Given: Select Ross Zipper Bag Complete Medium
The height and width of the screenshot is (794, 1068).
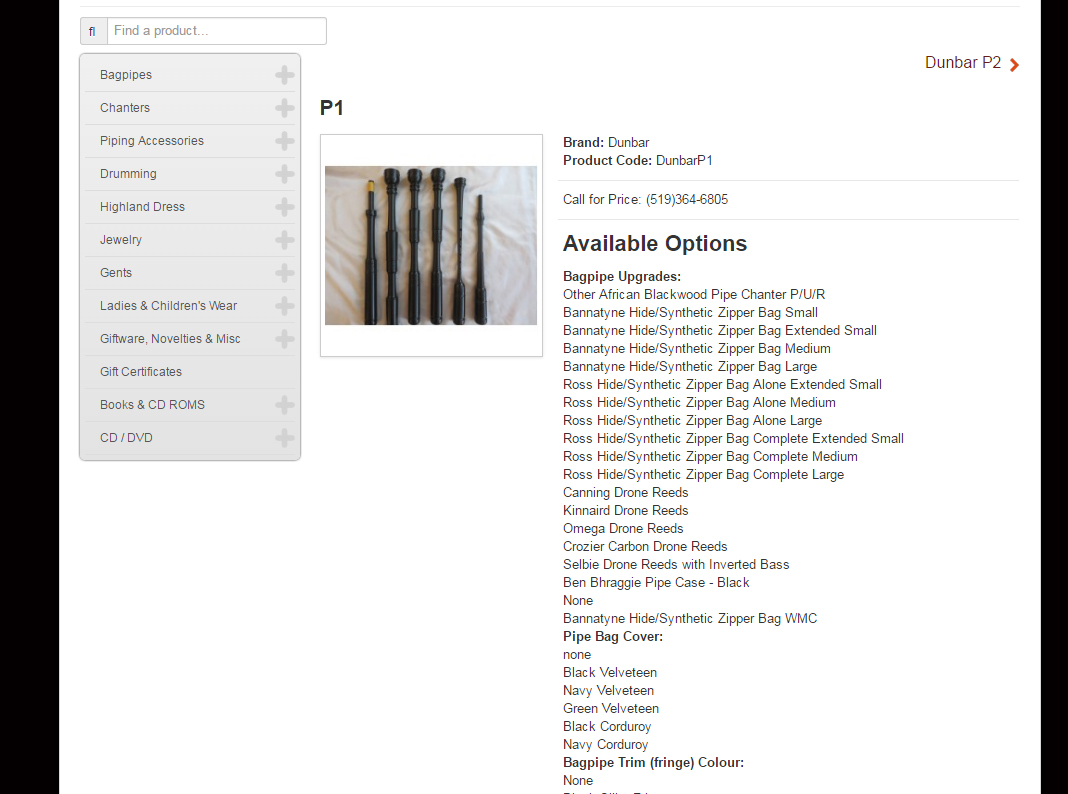Looking at the screenshot, I should 710,457.
